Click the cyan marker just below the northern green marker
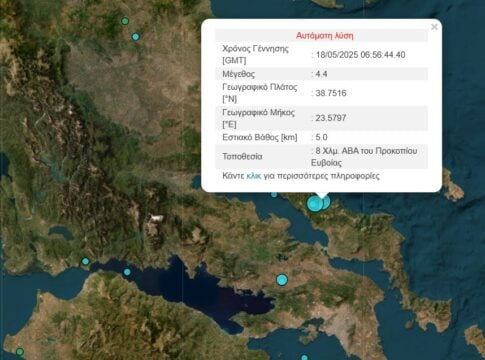 pyautogui.click(x=135, y=37)
